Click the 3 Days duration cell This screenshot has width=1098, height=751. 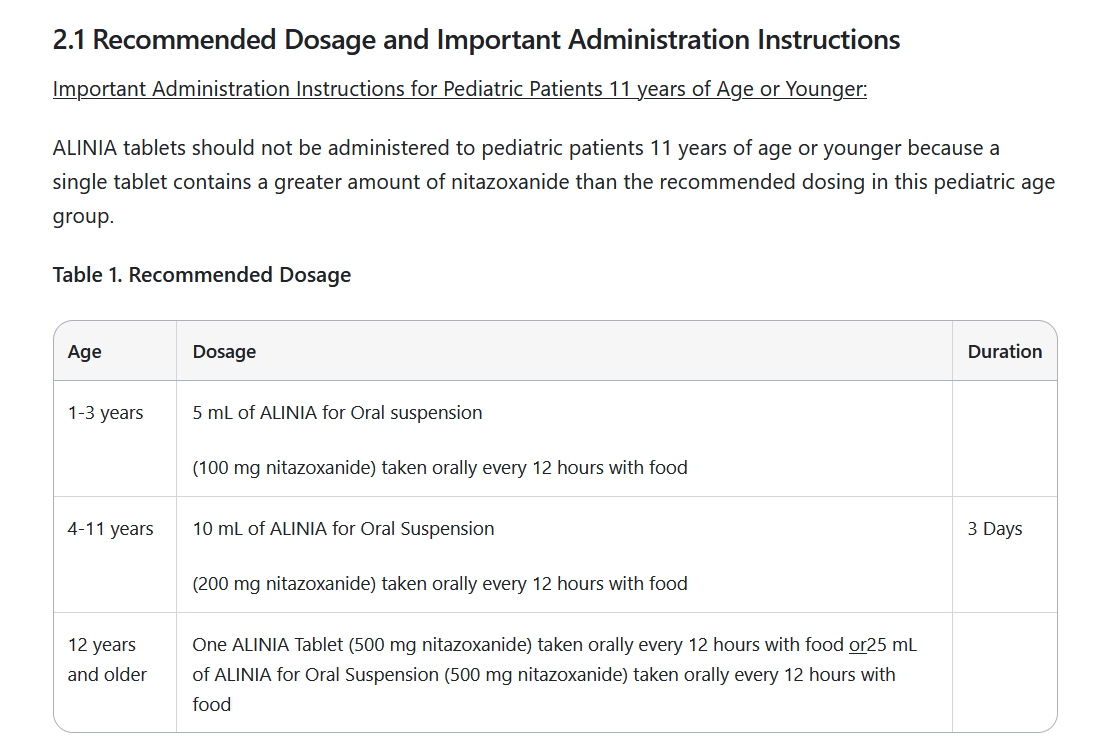click(995, 529)
